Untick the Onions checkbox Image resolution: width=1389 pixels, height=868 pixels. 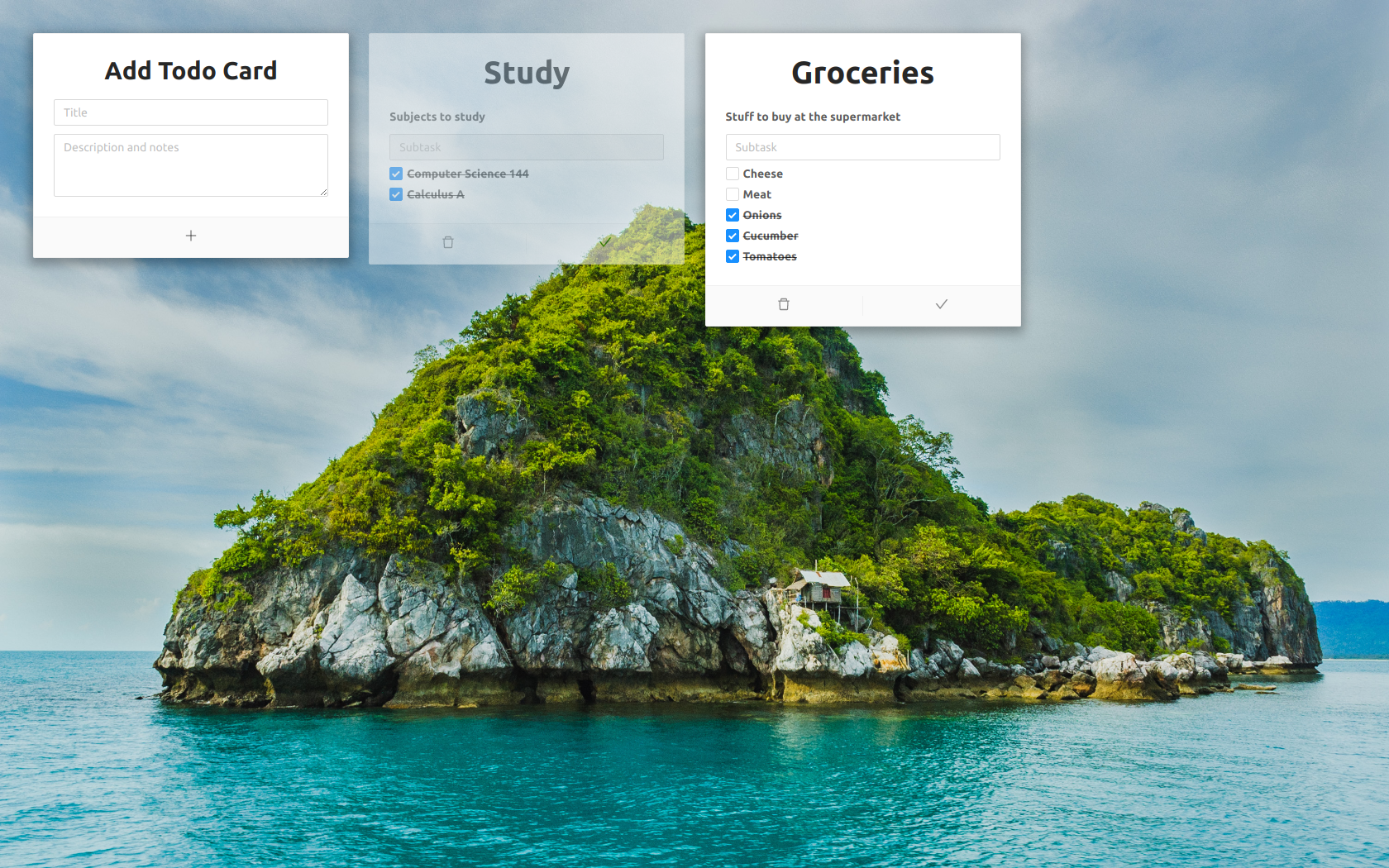click(733, 215)
